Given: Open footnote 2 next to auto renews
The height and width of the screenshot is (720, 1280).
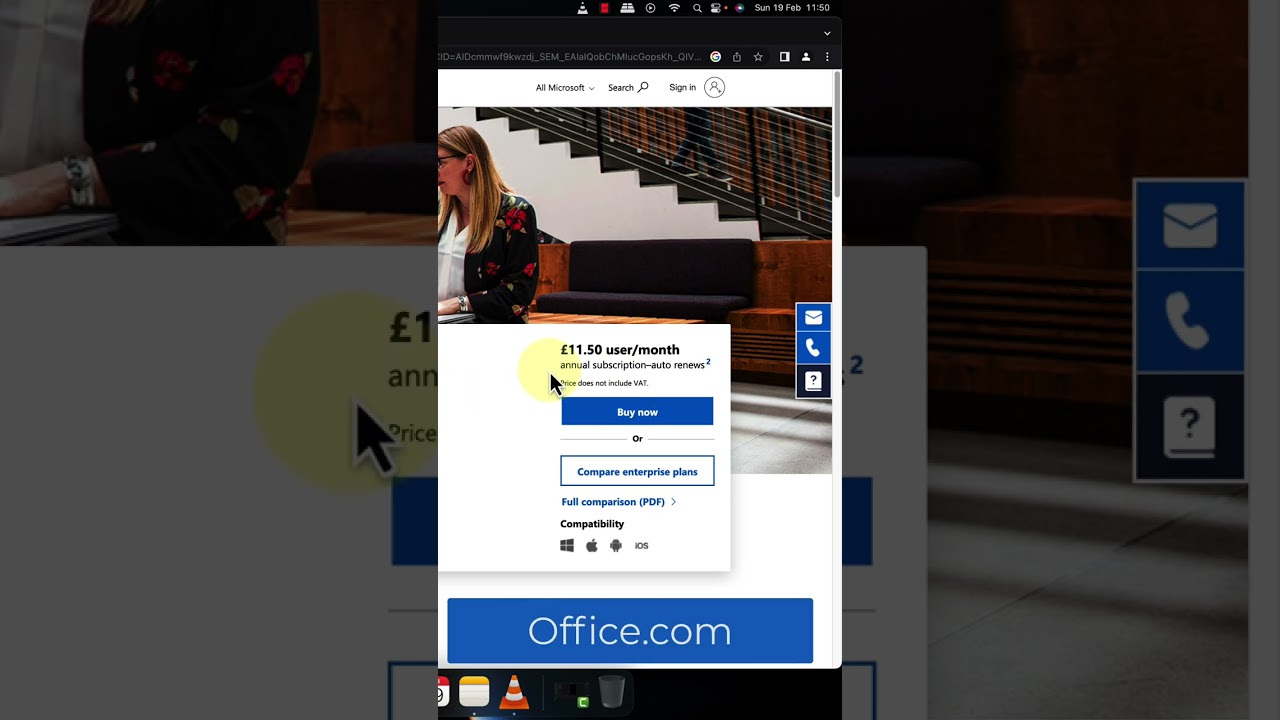Looking at the screenshot, I should (708, 362).
